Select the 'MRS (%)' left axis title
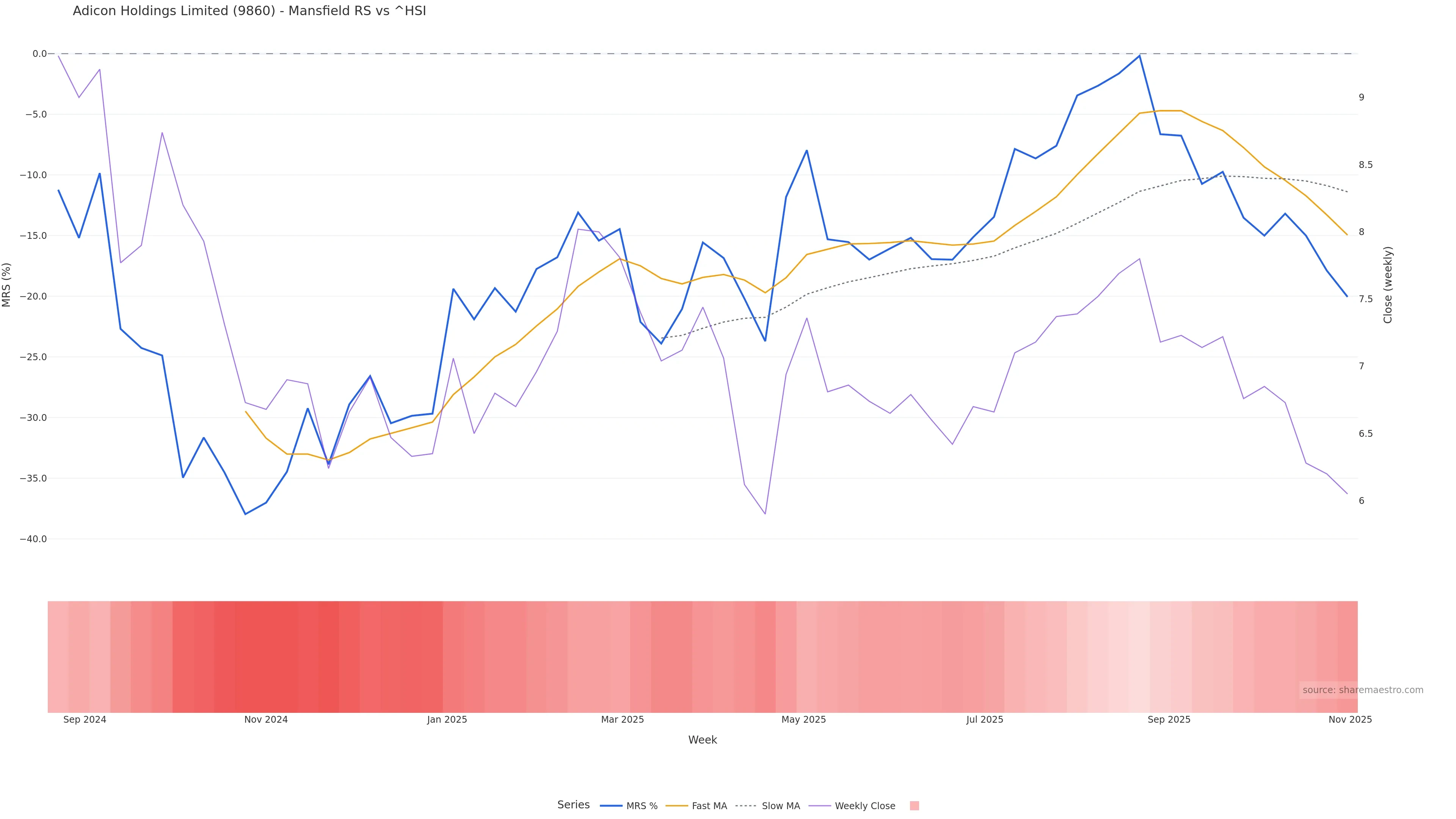Screen dimensions: 1456x819 pos(7,284)
